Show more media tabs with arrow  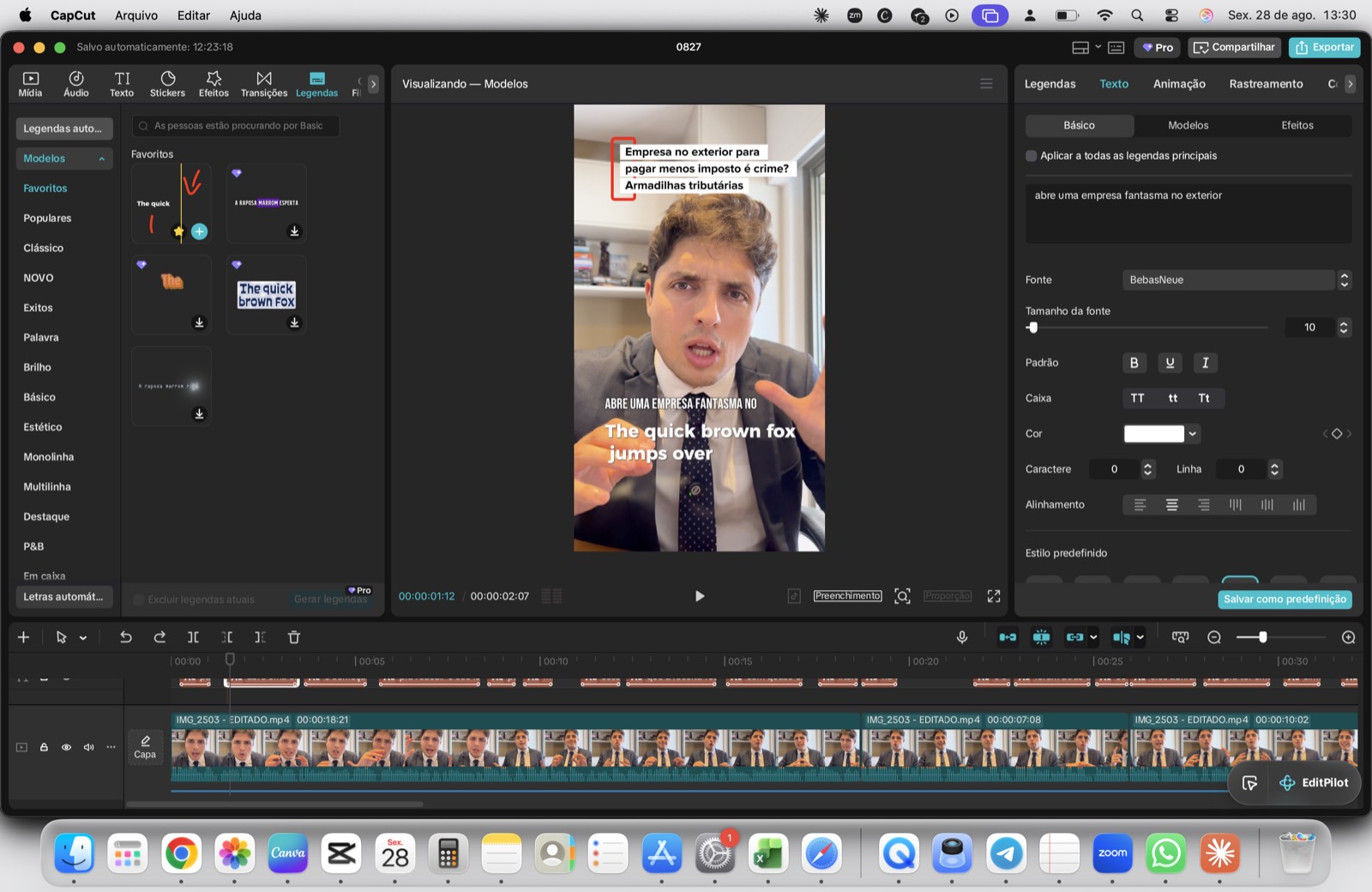coord(373,84)
